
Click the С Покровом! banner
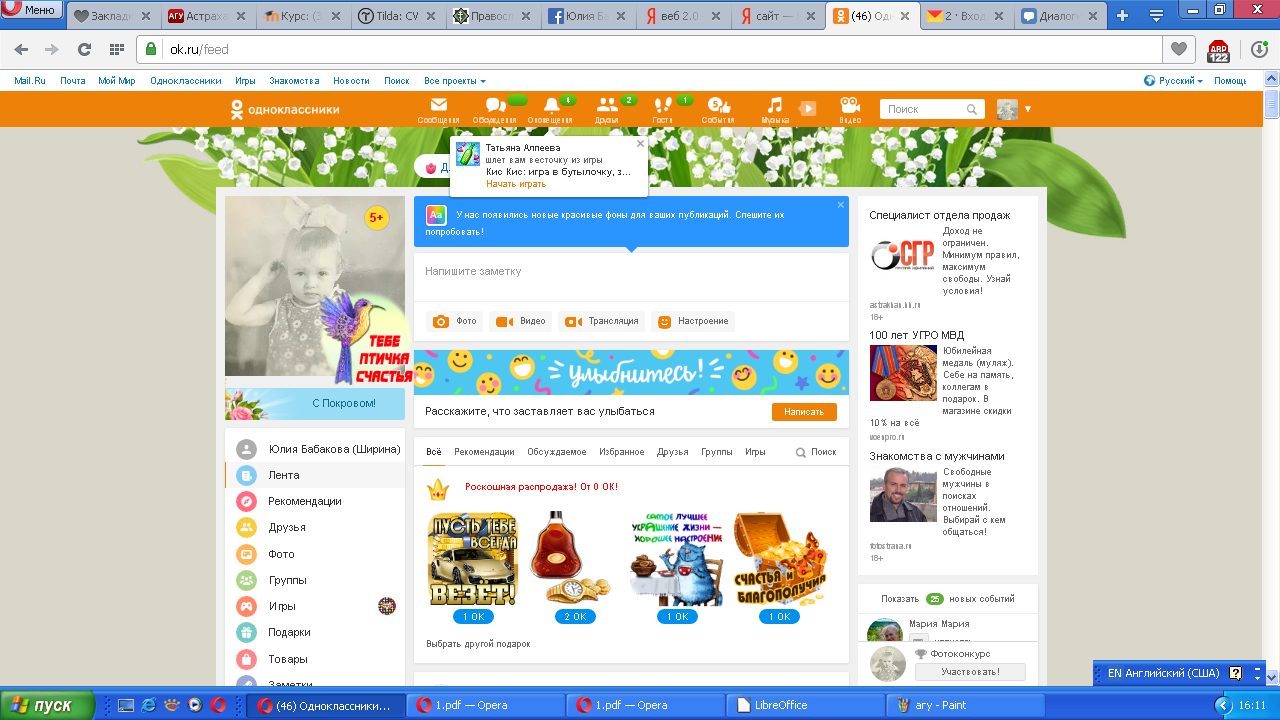point(315,404)
